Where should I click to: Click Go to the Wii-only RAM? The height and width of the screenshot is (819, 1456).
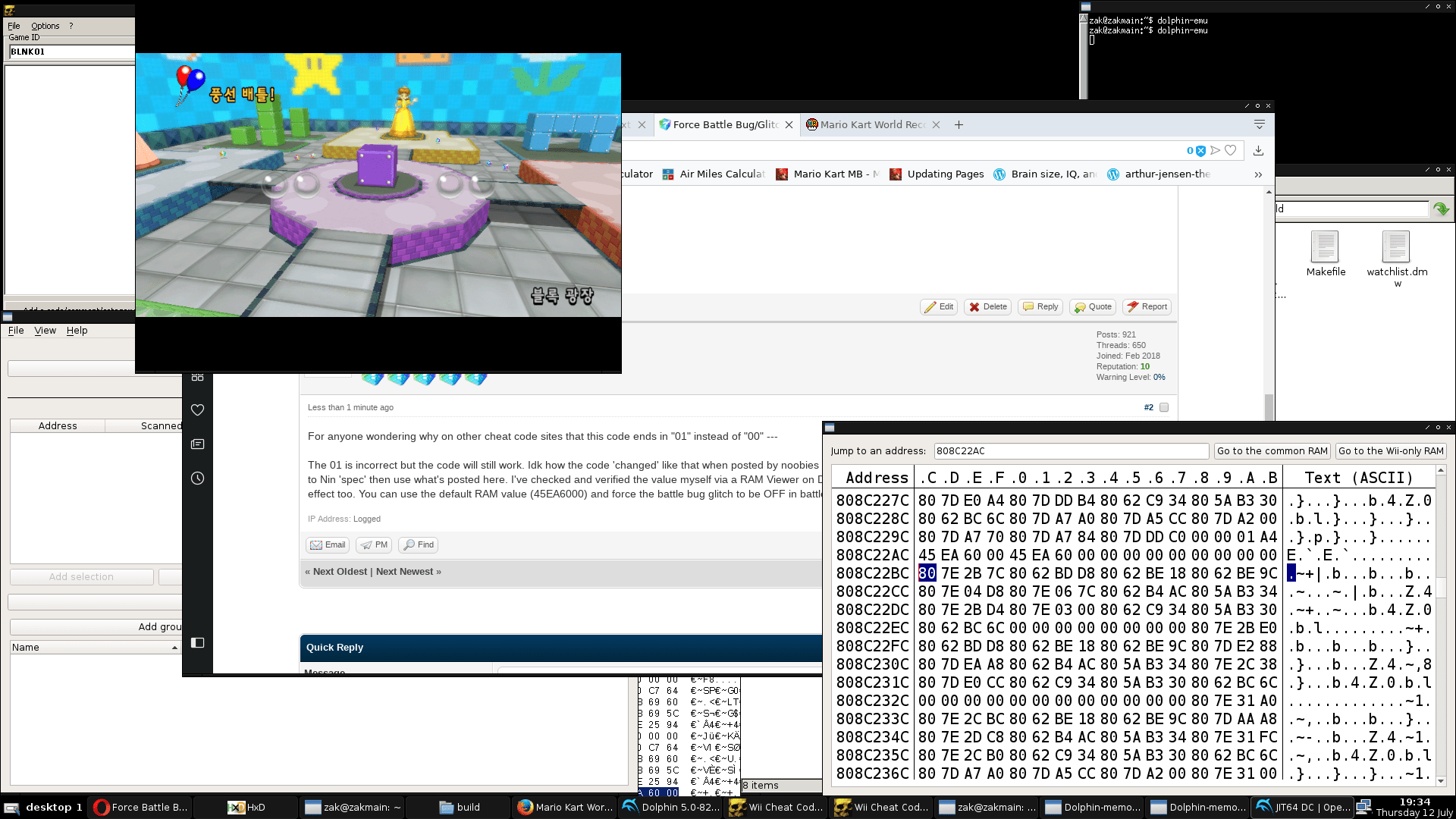[x=1391, y=451]
